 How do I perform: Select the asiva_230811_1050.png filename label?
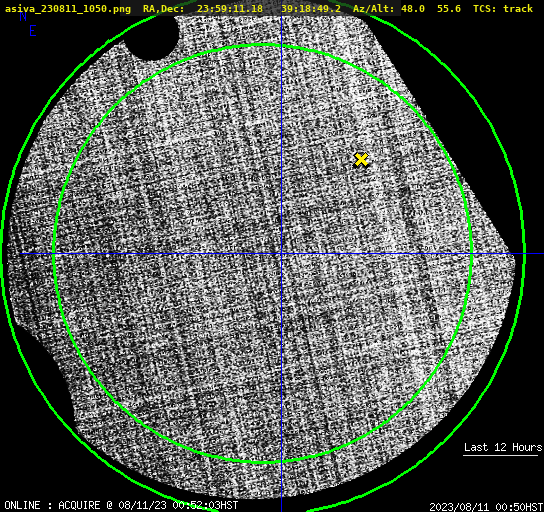[68, 8]
